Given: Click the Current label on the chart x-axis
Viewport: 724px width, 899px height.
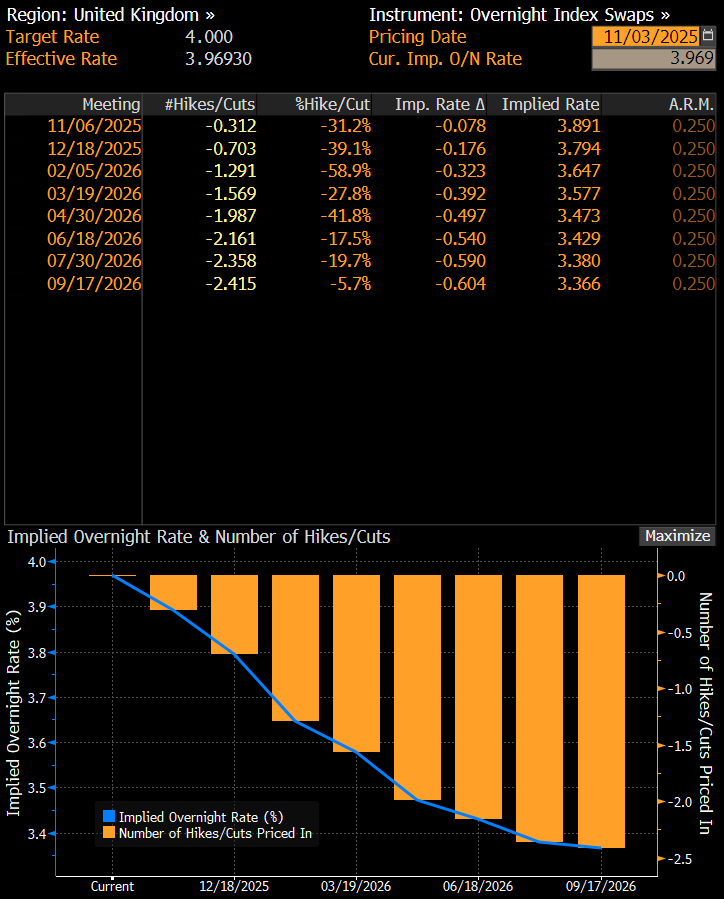Looking at the screenshot, I should pos(112,886).
